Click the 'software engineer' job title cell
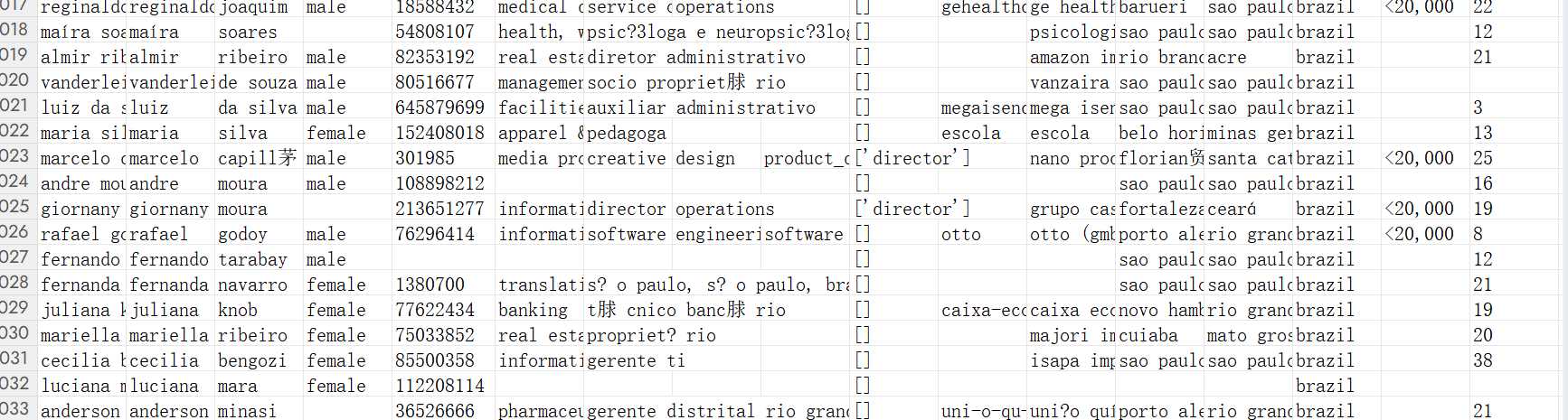 [672, 234]
